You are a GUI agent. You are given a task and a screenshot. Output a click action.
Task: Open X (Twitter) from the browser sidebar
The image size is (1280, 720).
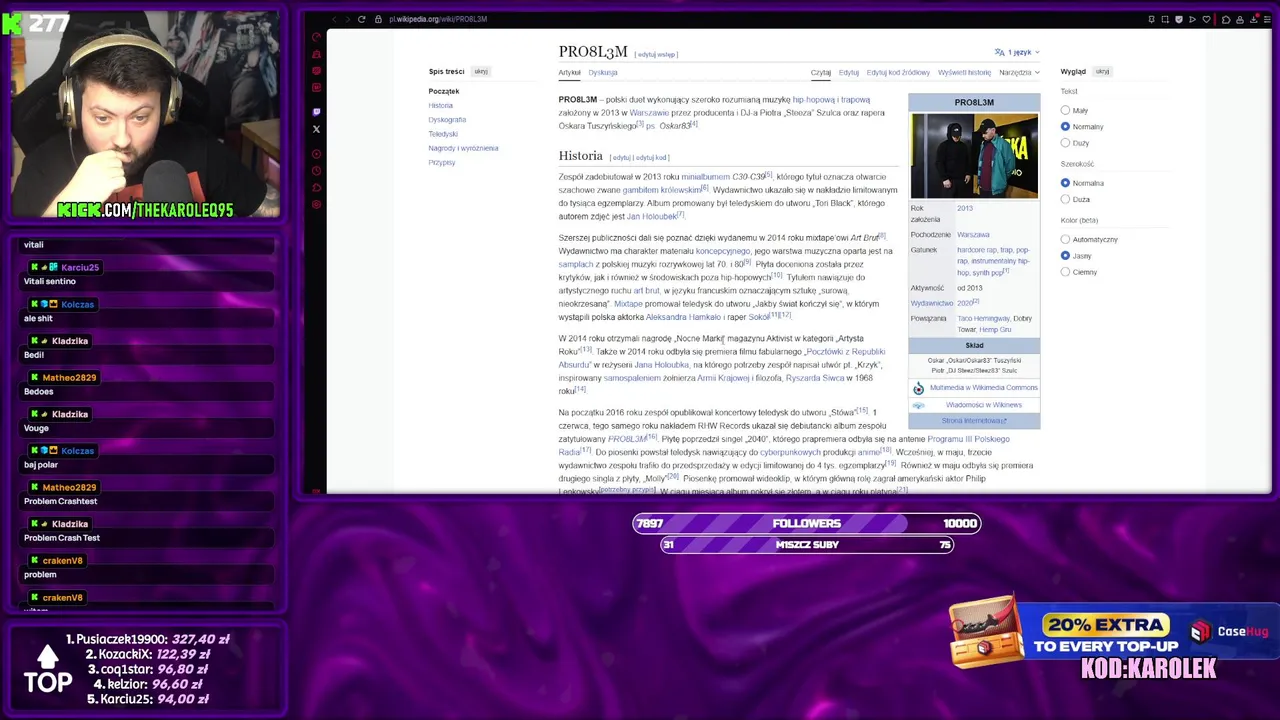coord(317,129)
